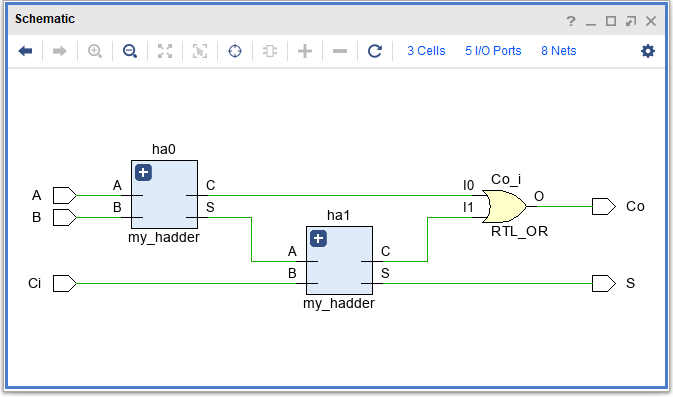The height and width of the screenshot is (397, 673).
Task: Click the Select Area tool icon
Action: pos(200,51)
